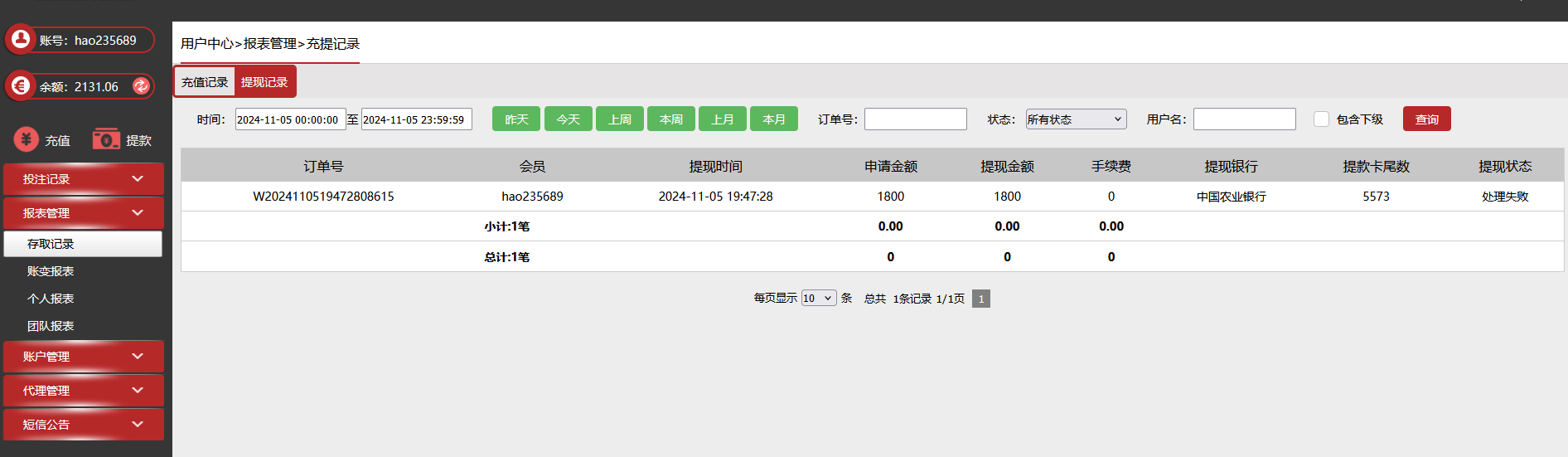Filter records by 上月
The width and height of the screenshot is (1568, 457).
722,119
